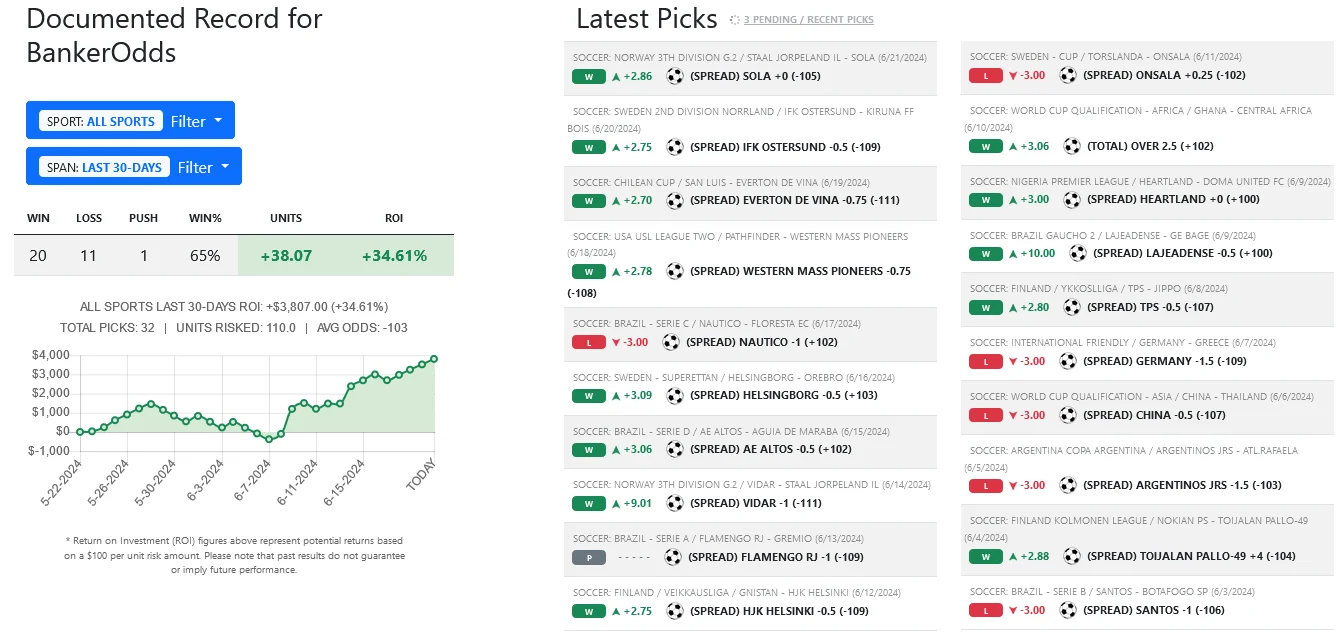Click the TODAY data point on chart

tap(433, 358)
